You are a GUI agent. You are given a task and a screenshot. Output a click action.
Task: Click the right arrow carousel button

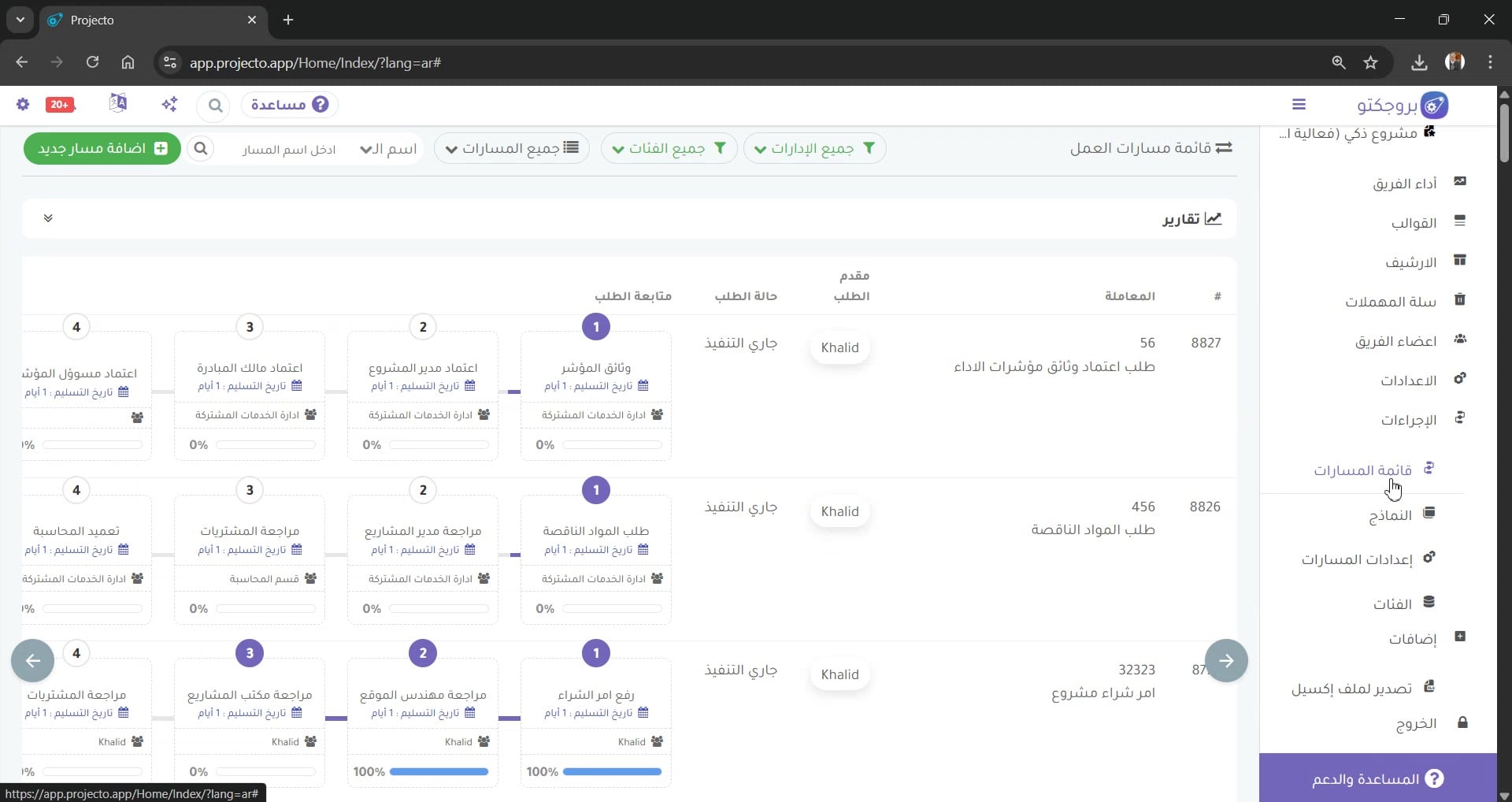coord(1226,661)
